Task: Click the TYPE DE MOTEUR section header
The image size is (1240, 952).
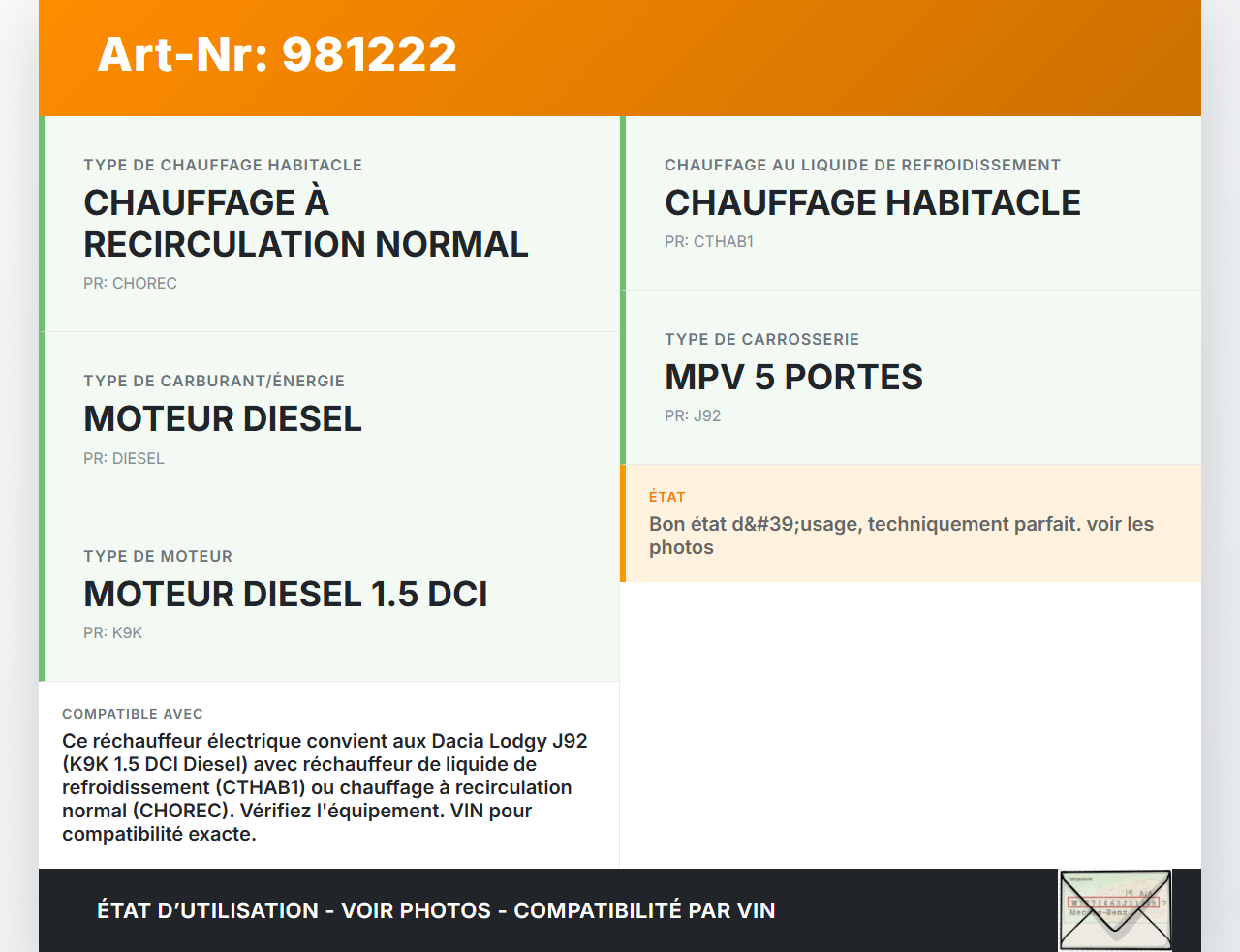Action: [158, 556]
